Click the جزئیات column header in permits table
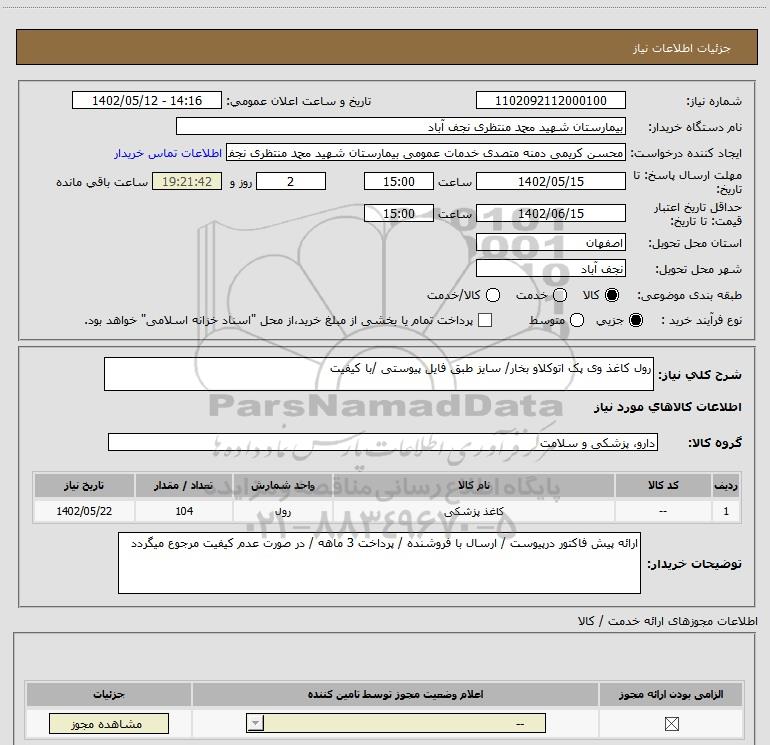The image size is (770, 745). 109,694
